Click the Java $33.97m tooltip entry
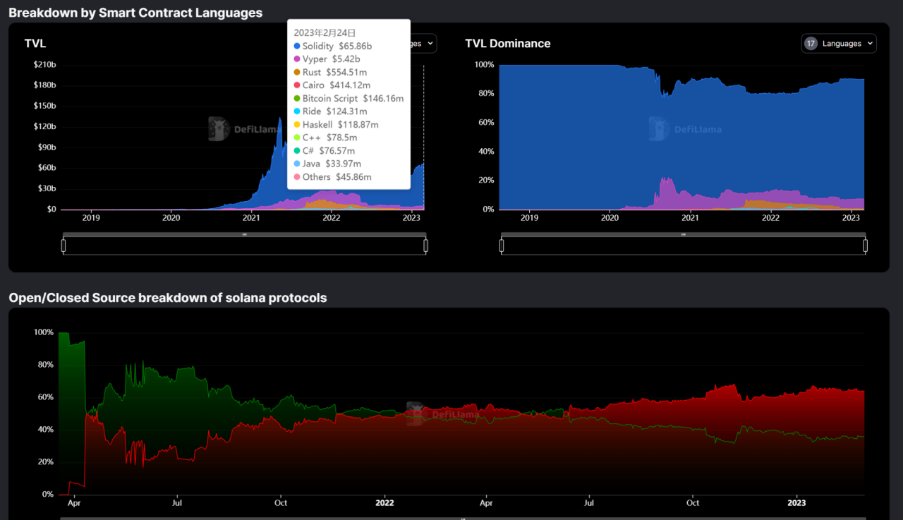 click(327, 164)
